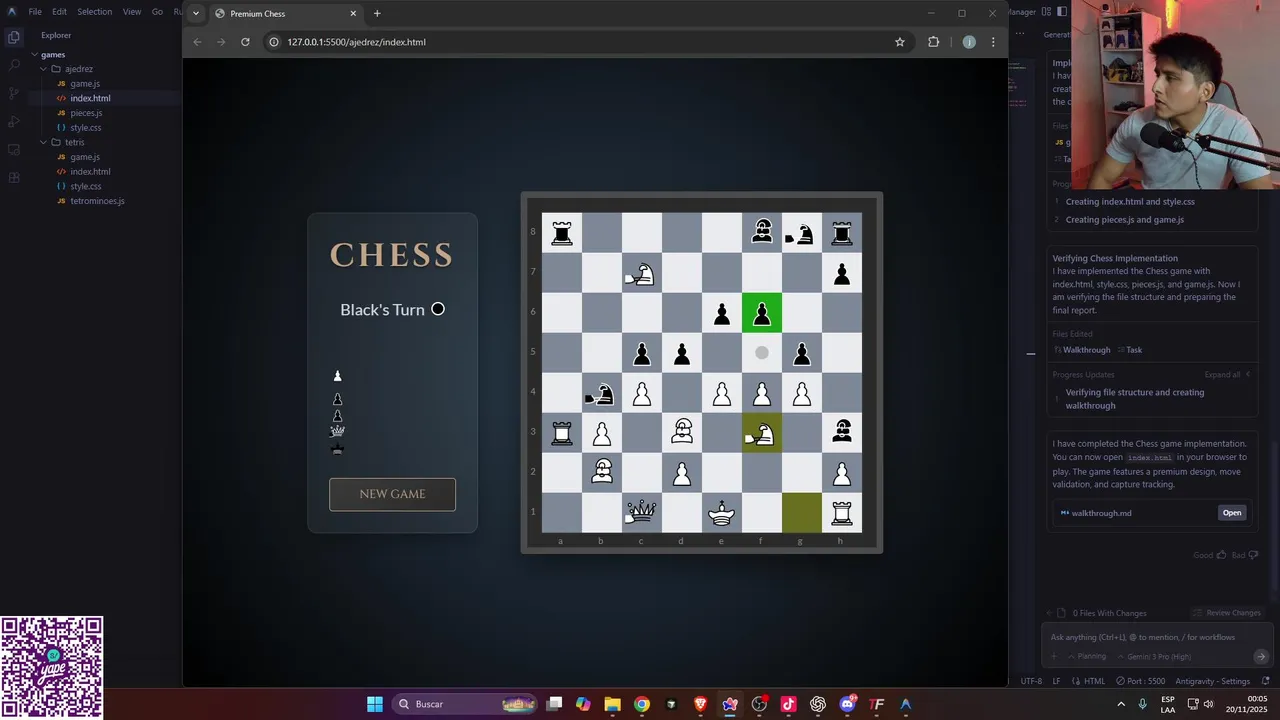Send message with arrow button
The width and height of the screenshot is (1280, 720).
(x=1261, y=657)
